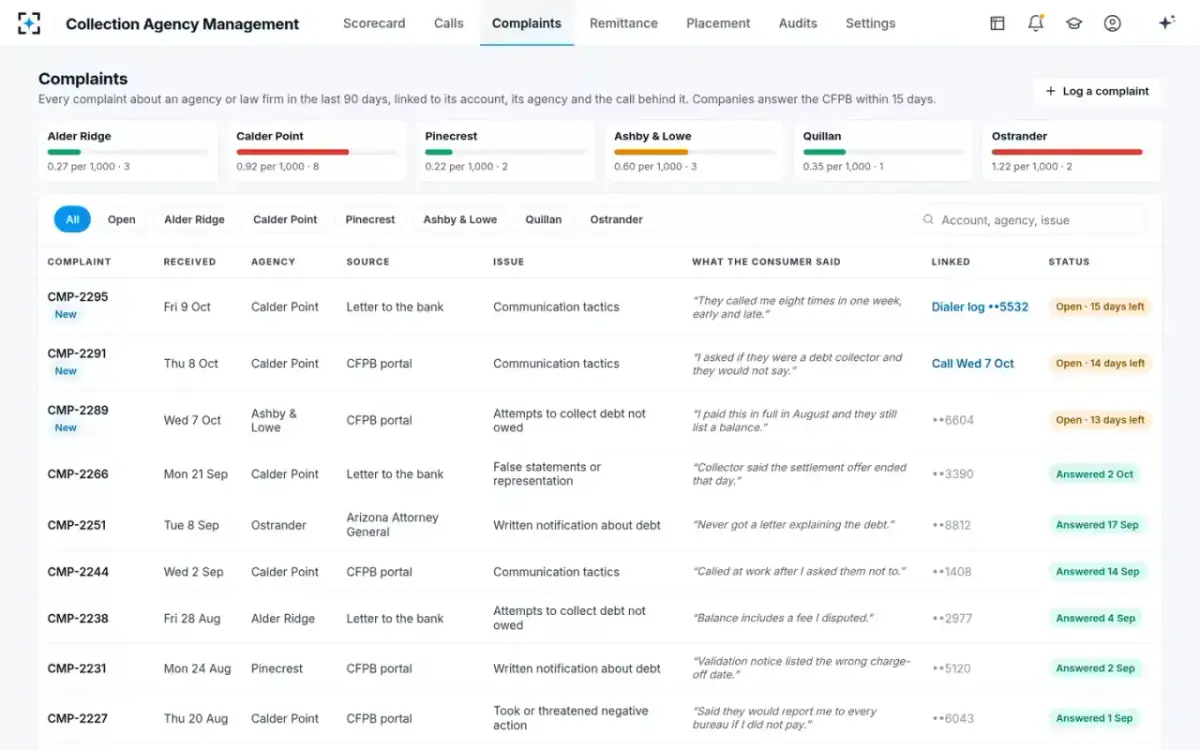
Task: Click the Account, agency, issue search field
Action: [1030, 220]
